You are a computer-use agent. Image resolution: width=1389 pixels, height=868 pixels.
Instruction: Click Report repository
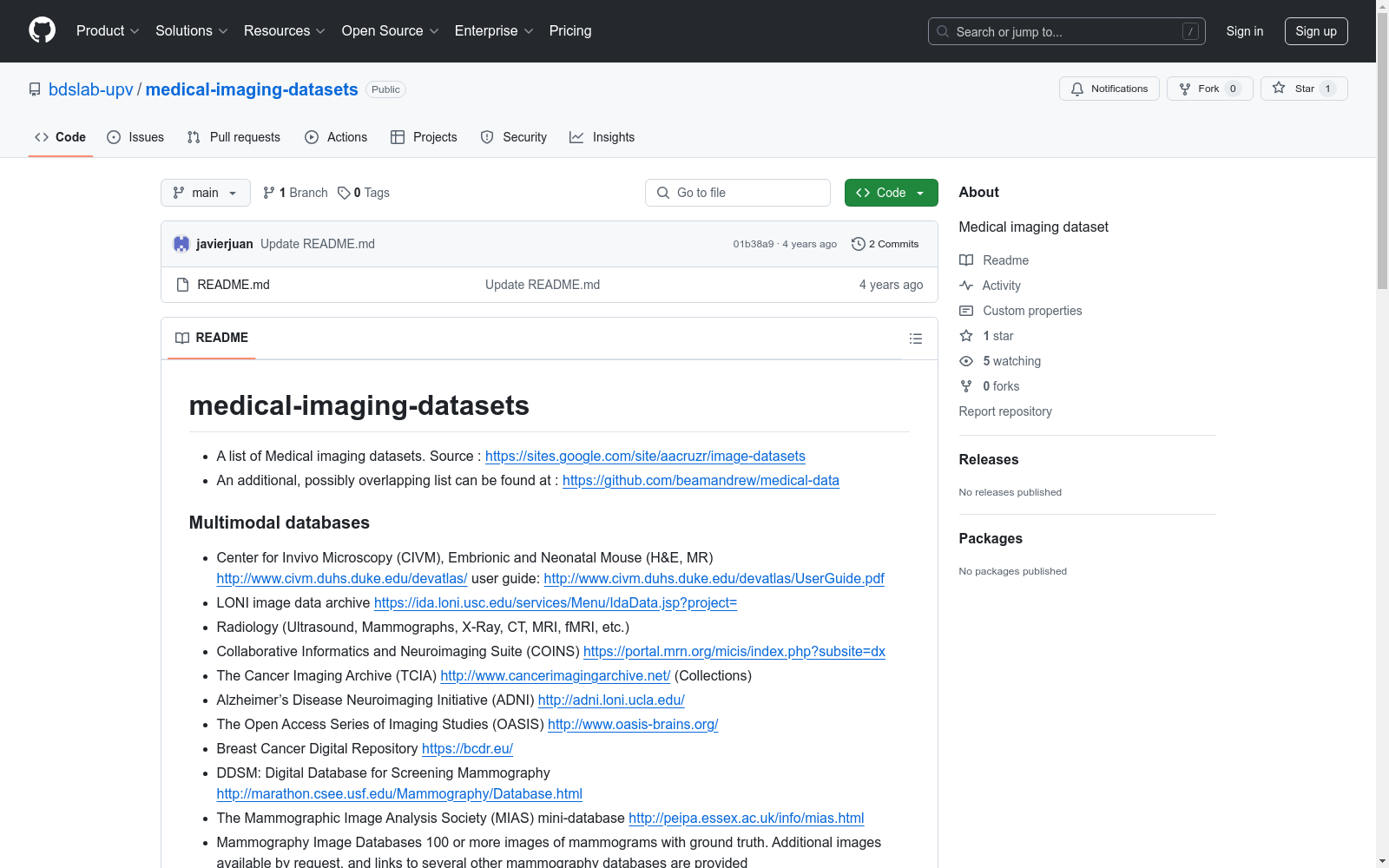click(x=1004, y=411)
